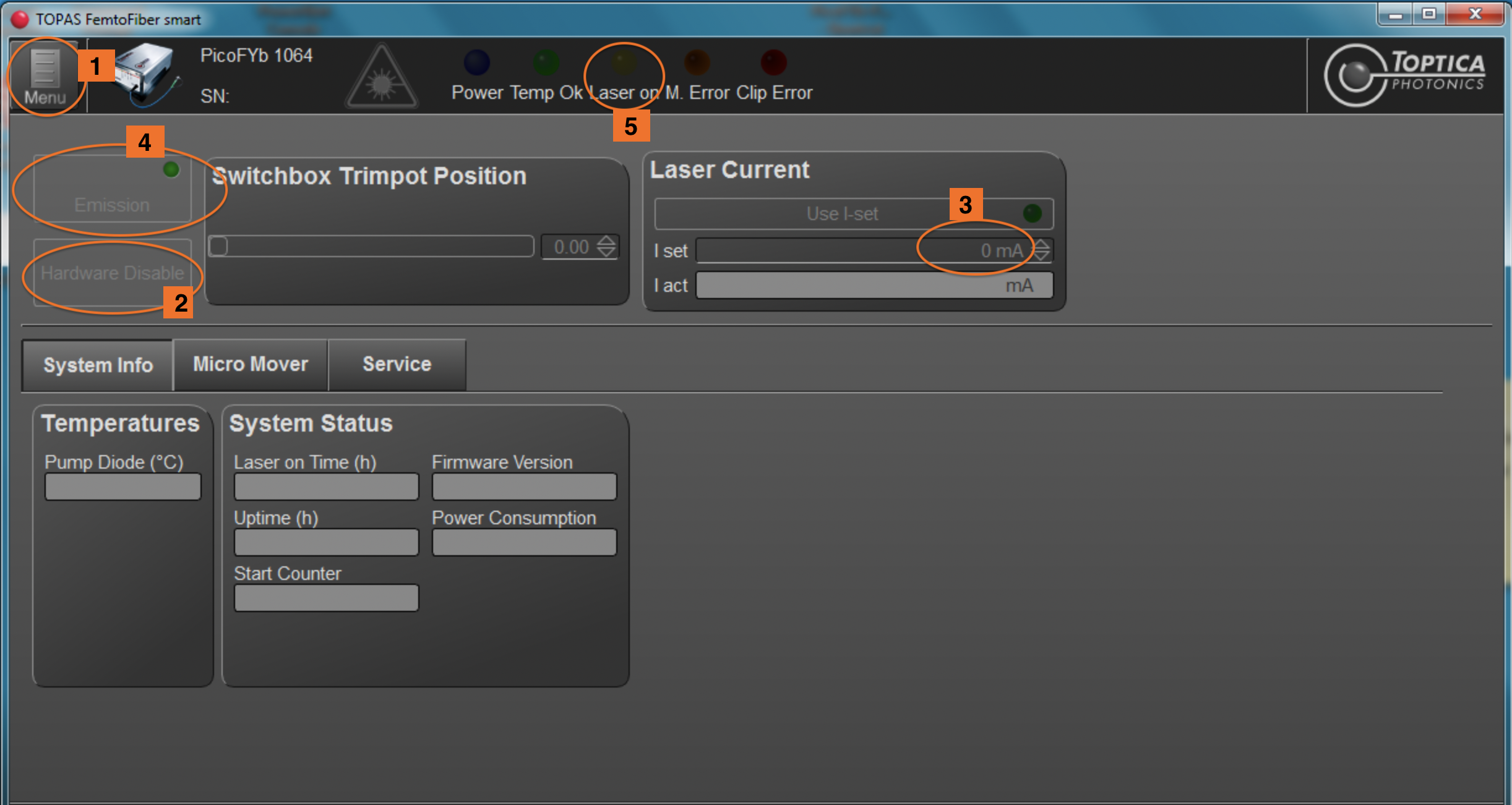1512x805 pixels.
Task: Click the Laser Current panel heading
Action: click(729, 170)
